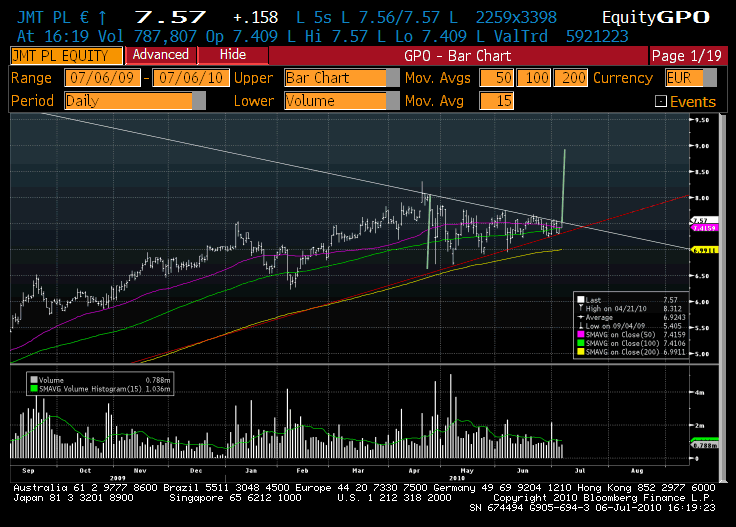
Task: Click the Jul label on the time axis
Action: (580, 470)
